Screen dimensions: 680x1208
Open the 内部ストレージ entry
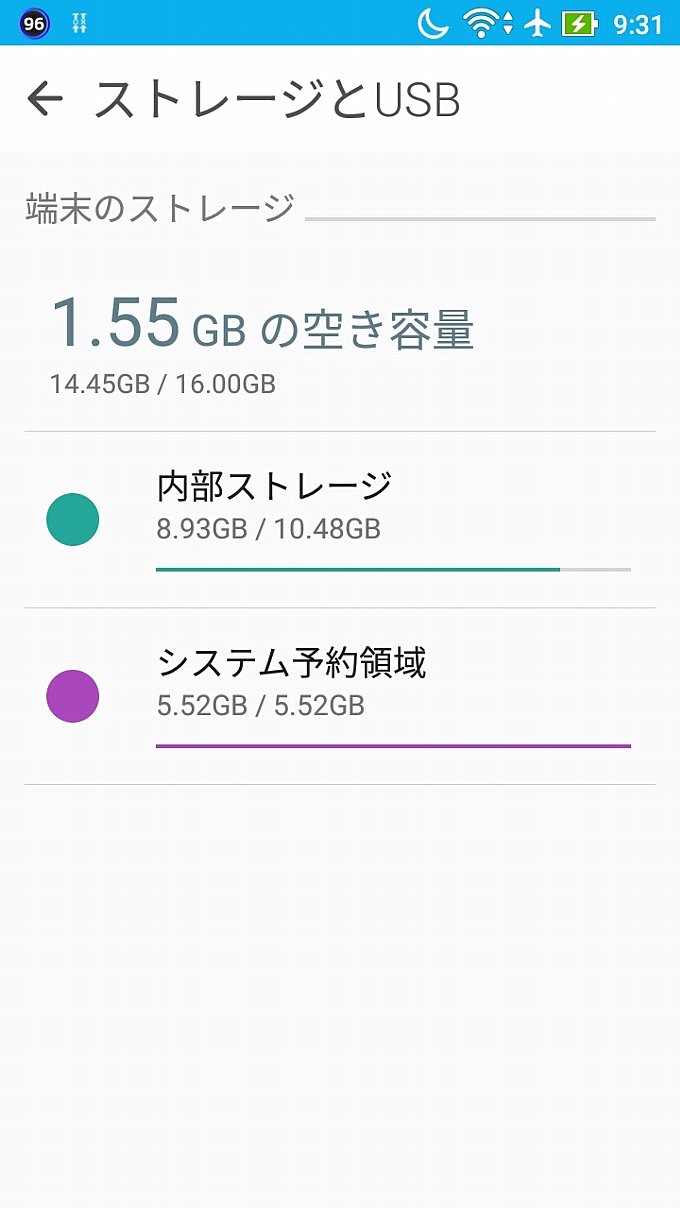click(x=340, y=520)
